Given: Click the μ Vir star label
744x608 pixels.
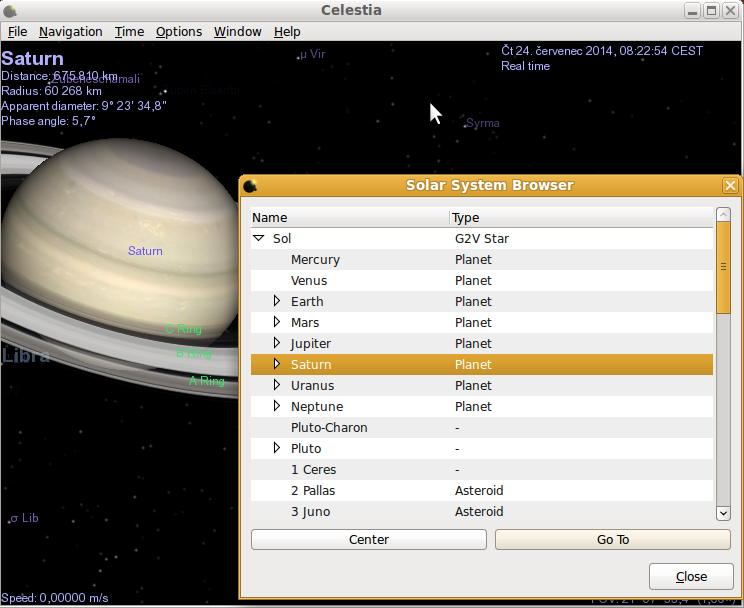Looking at the screenshot, I should (x=313, y=54).
